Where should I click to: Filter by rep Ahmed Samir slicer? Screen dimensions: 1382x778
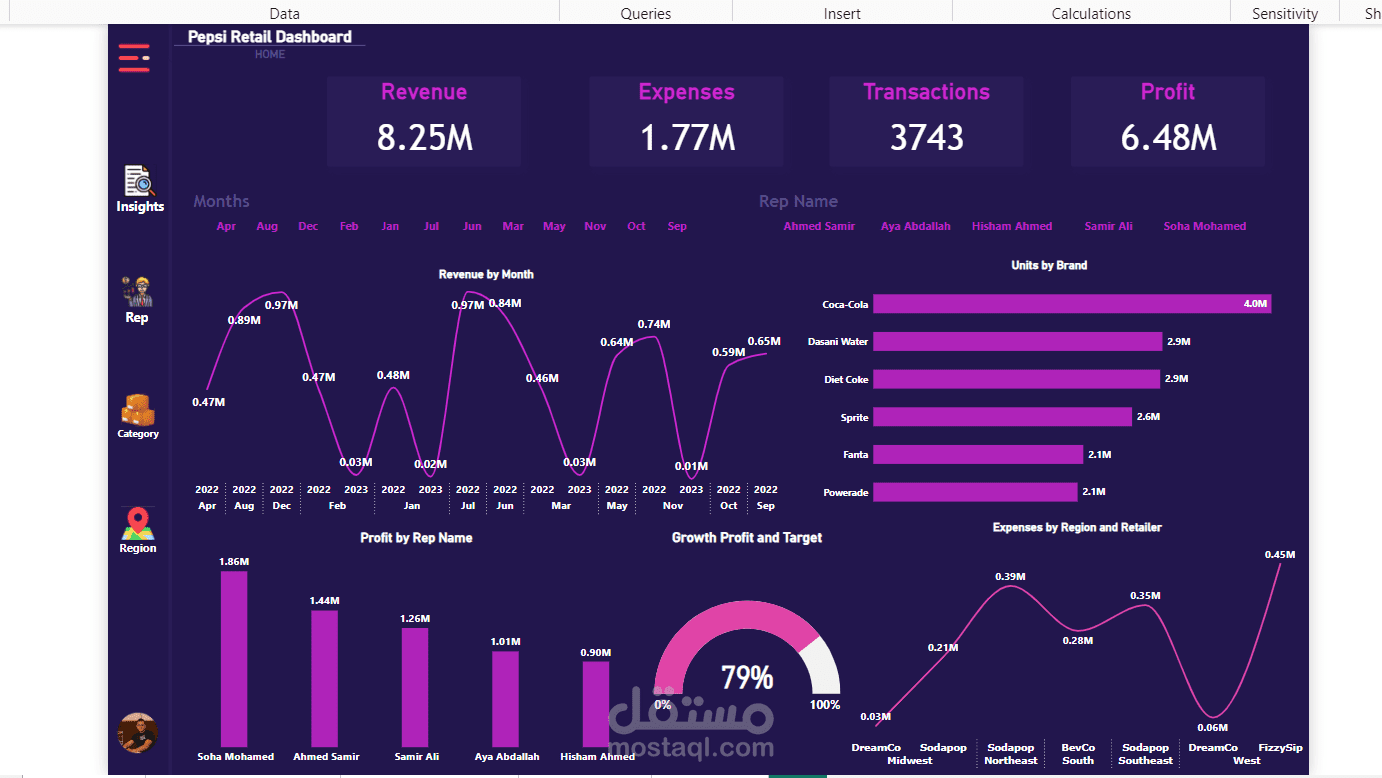click(x=819, y=226)
